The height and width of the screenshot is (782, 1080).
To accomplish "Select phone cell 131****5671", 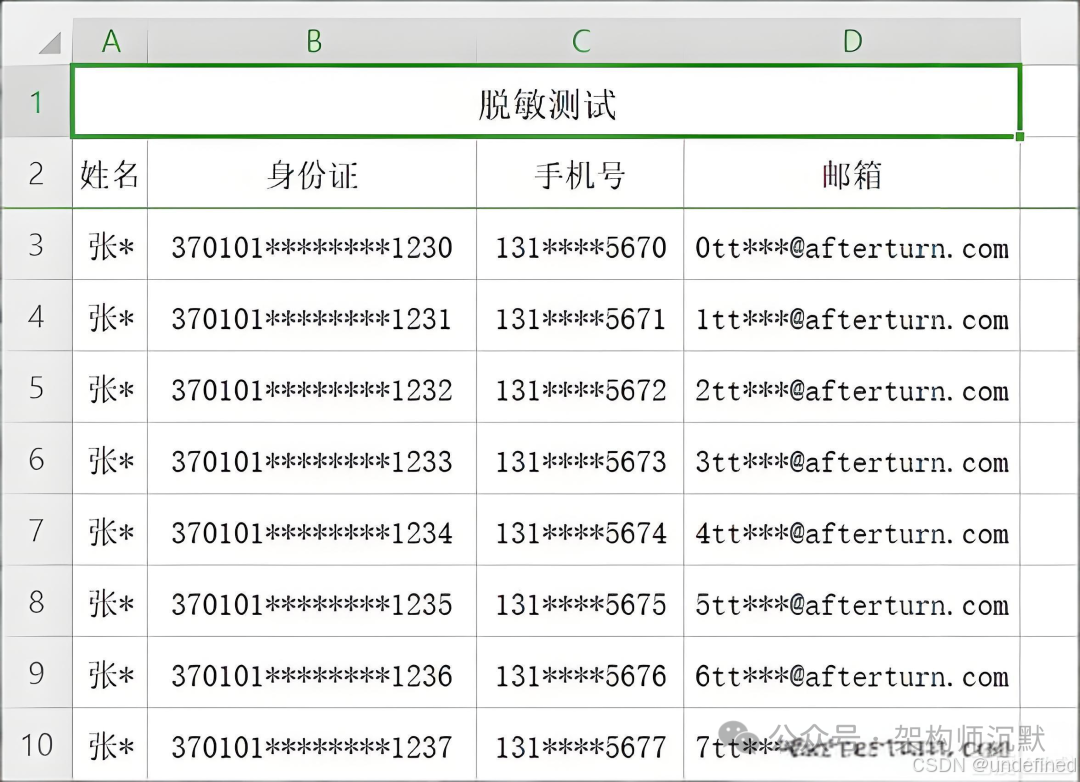I will click(580, 317).
